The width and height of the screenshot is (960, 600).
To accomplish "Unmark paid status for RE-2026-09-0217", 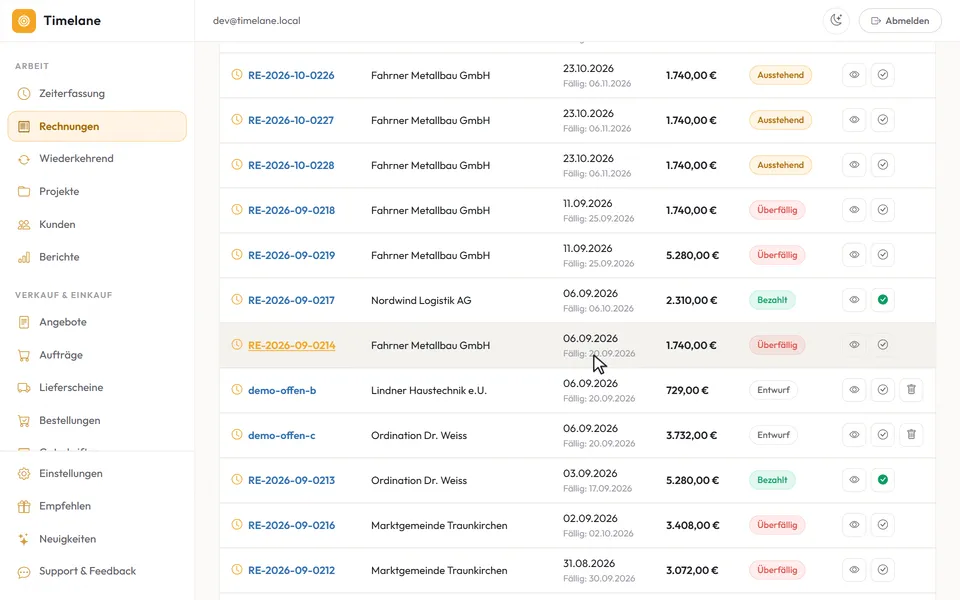I will (883, 300).
